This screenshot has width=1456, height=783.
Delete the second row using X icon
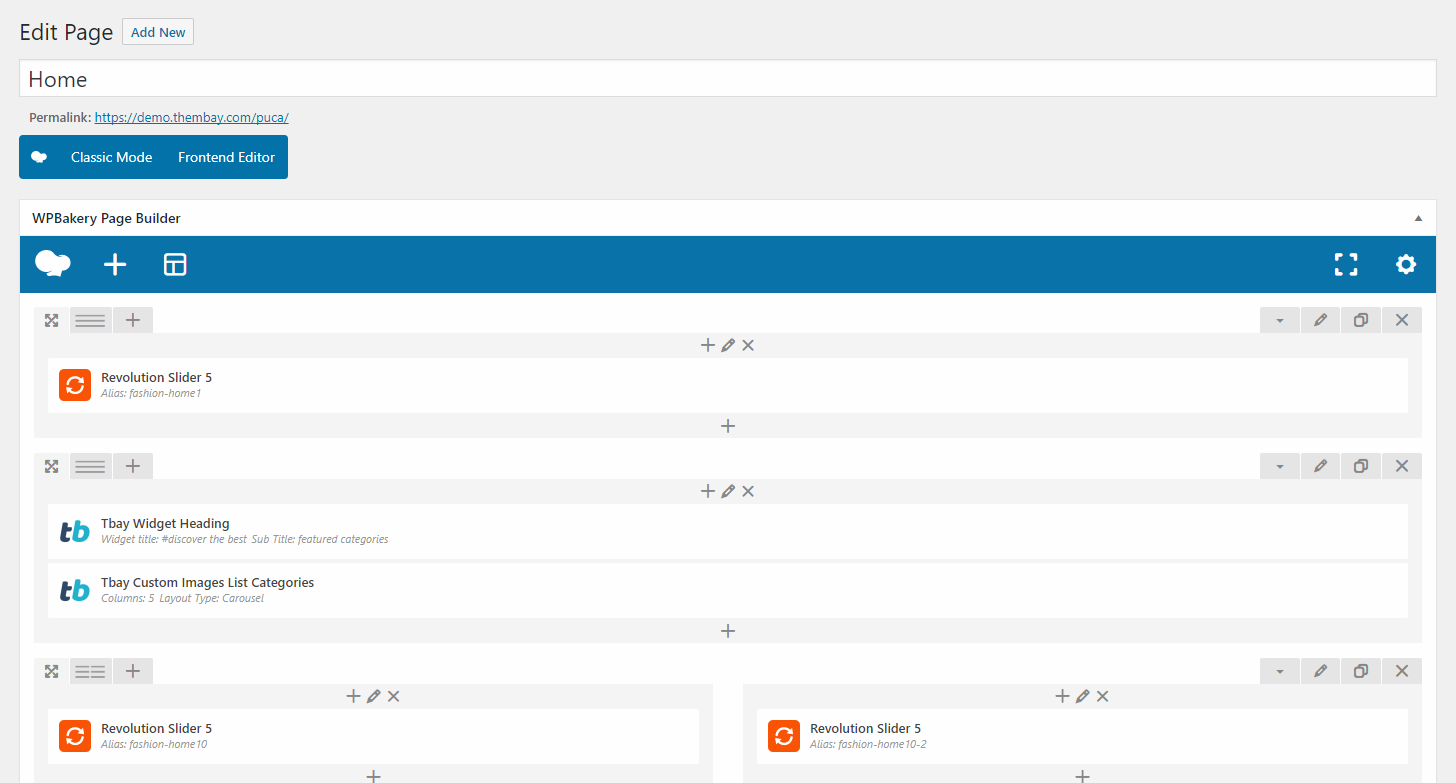(x=1401, y=466)
